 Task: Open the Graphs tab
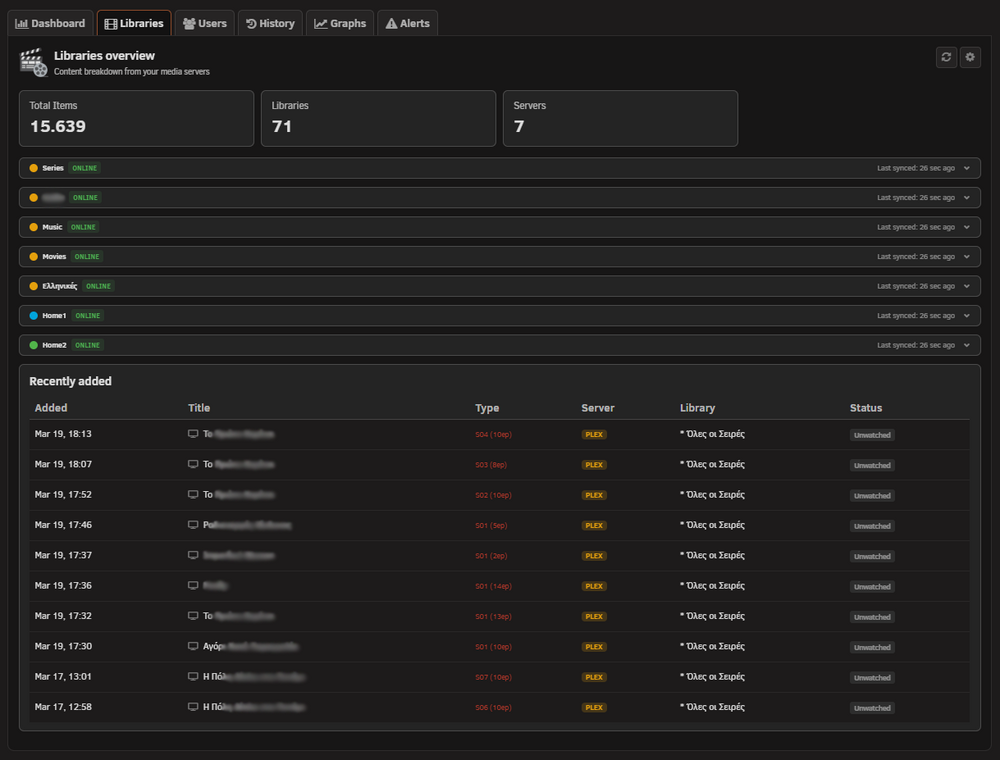pos(340,24)
